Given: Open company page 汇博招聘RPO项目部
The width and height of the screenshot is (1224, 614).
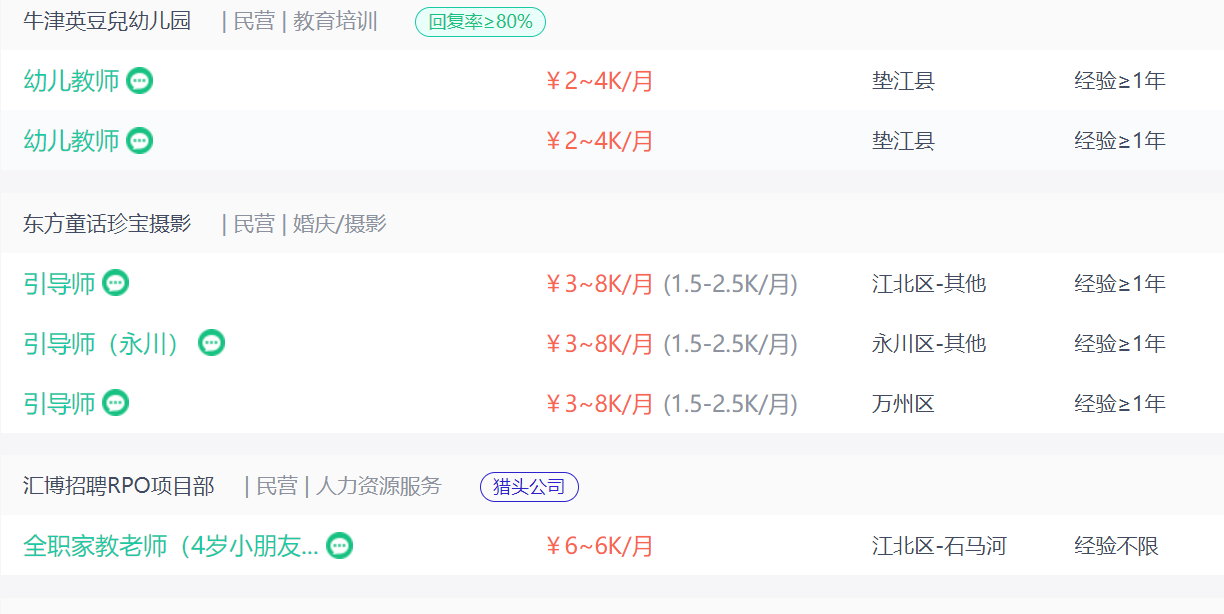Looking at the screenshot, I should (x=119, y=487).
